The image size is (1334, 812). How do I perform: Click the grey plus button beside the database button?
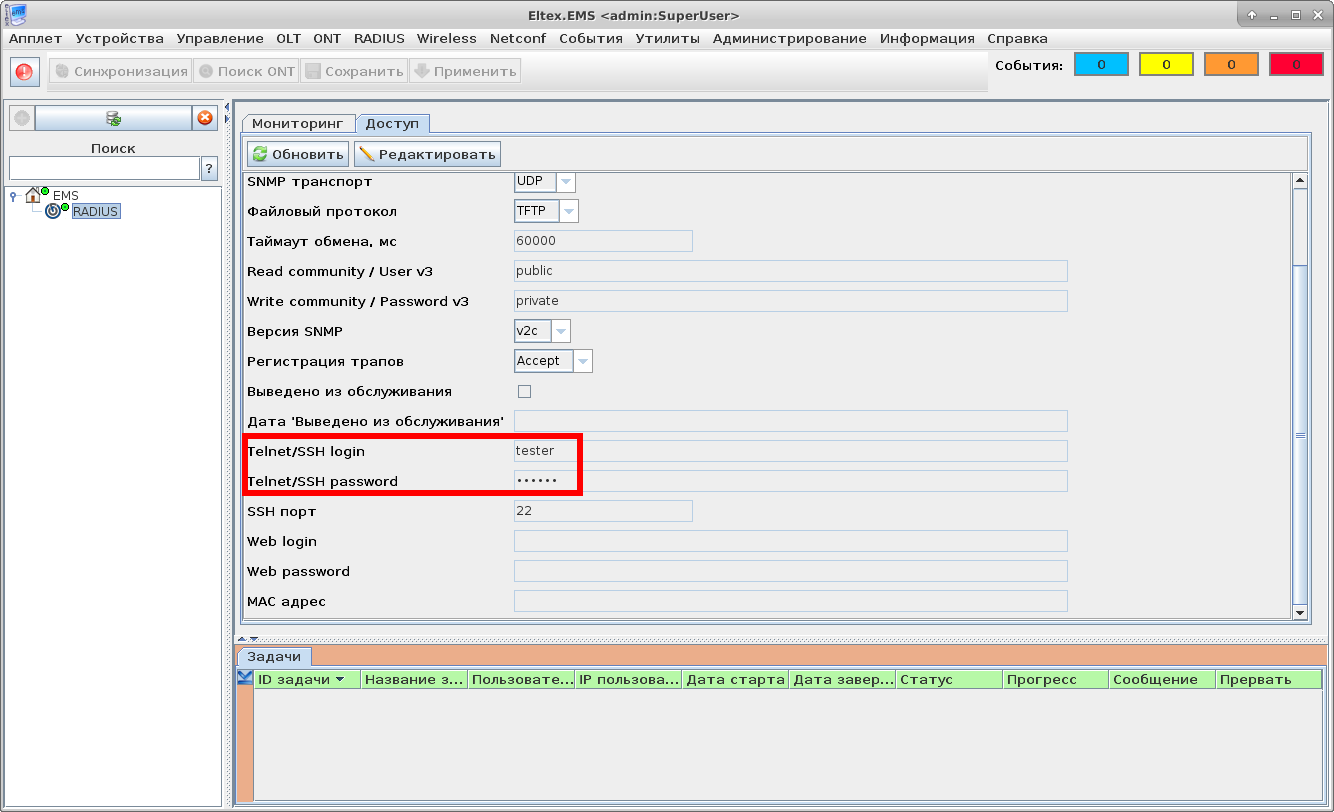[22, 118]
